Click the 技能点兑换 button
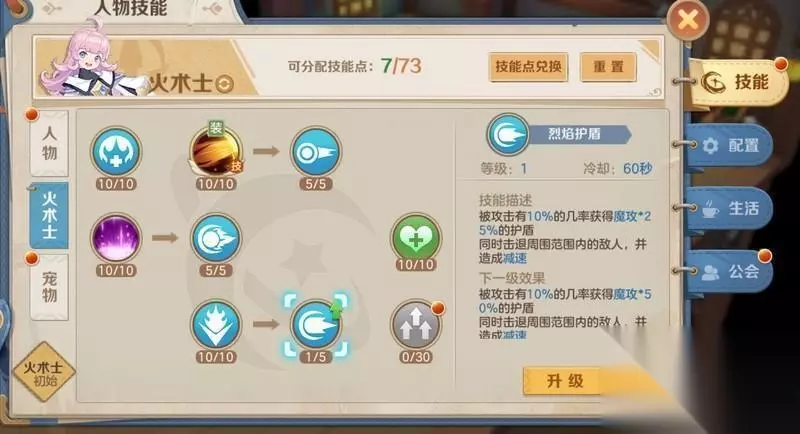This screenshot has height=434, width=800. tap(528, 67)
